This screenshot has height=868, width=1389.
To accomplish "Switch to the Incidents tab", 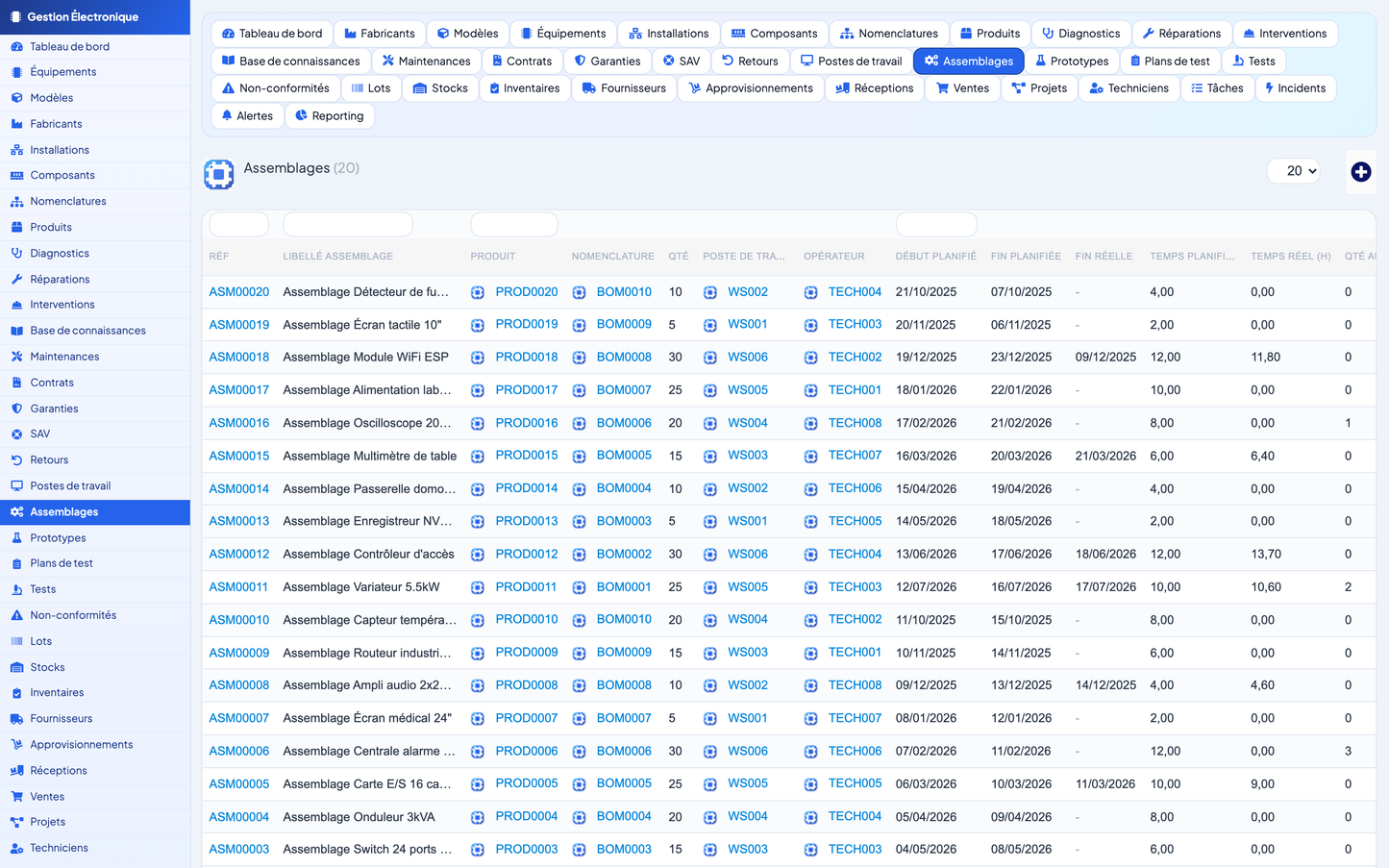I will (1295, 88).
